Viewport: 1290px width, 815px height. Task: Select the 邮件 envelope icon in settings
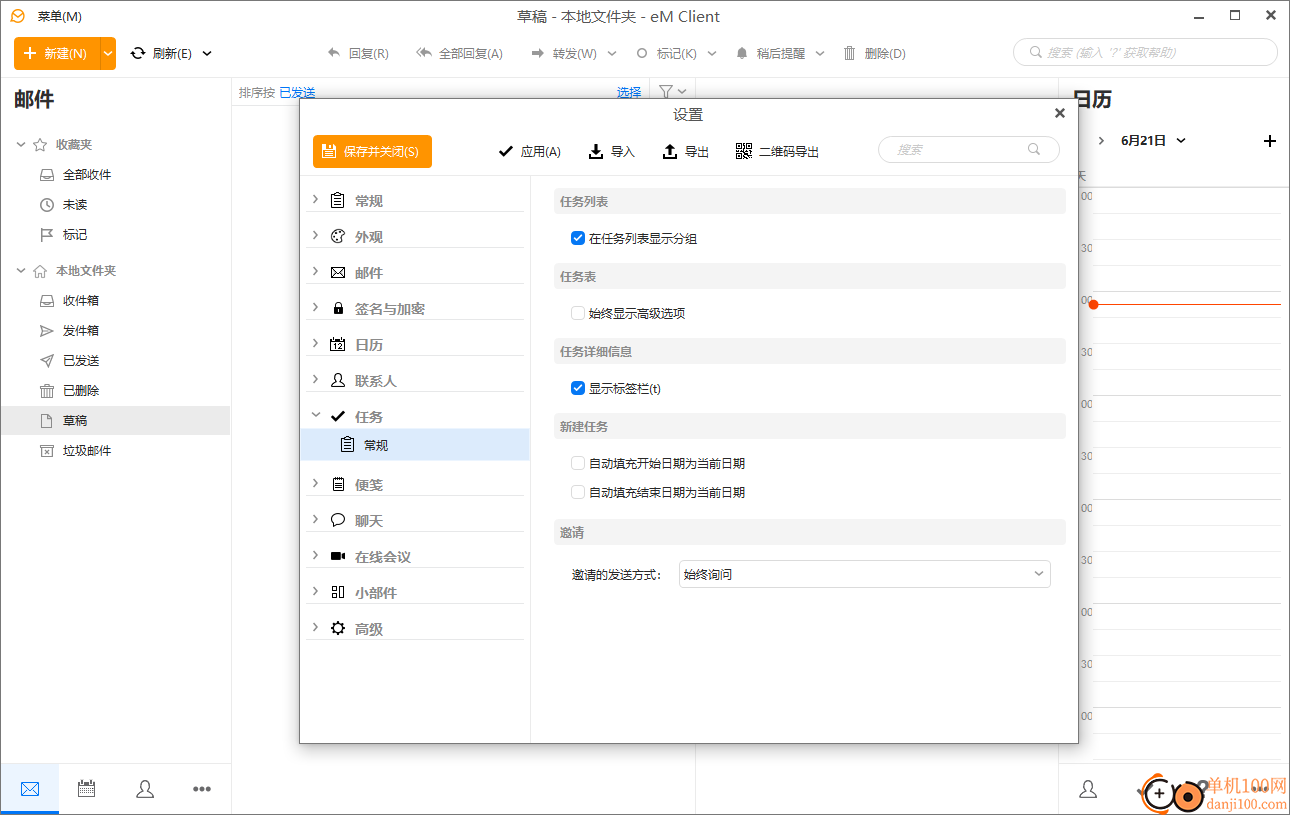(x=338, y=272)
